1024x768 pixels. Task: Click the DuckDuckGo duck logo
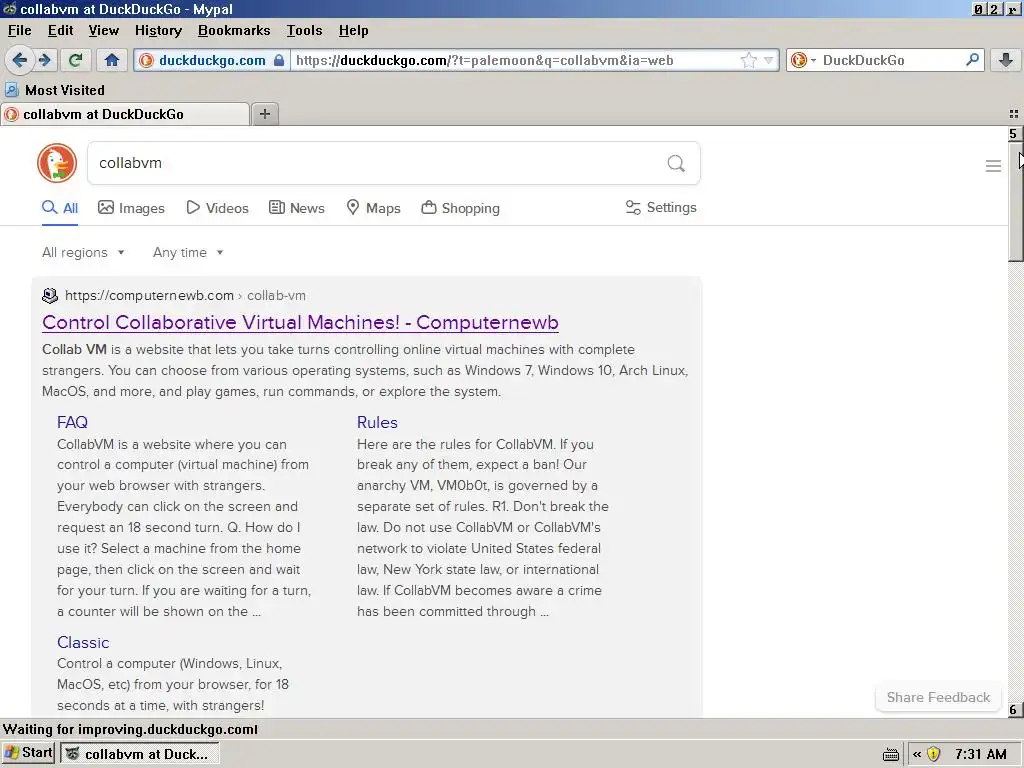coord(57,163)
